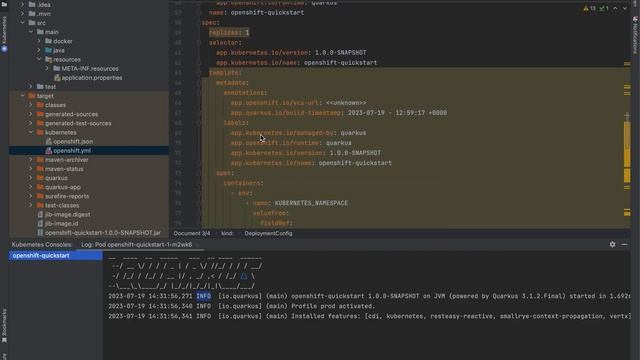Click the highlighted INFO word in log
The width and height of the screenshot is (640, 360).
pyautogui.click(x=204, y=296)
